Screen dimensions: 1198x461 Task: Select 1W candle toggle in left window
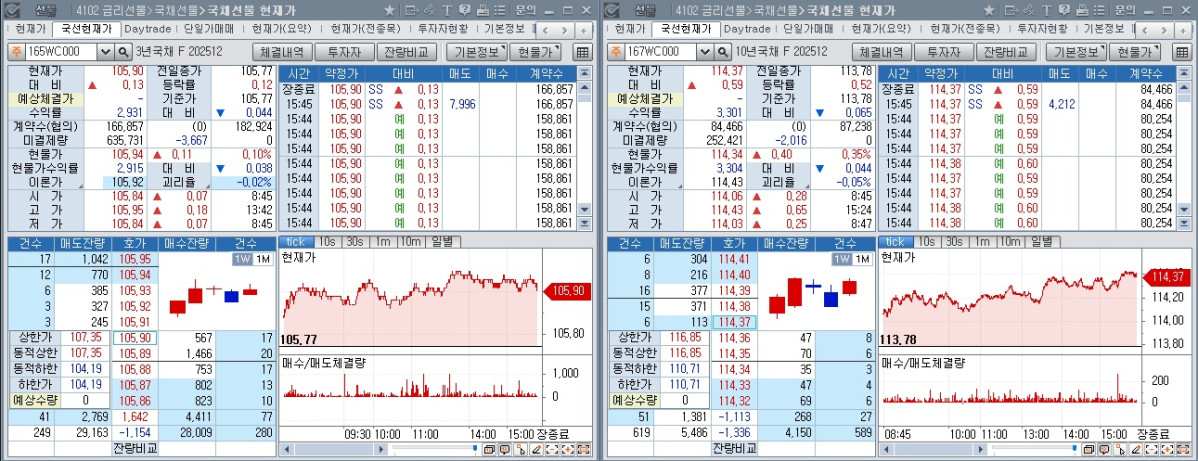(241, 259)
